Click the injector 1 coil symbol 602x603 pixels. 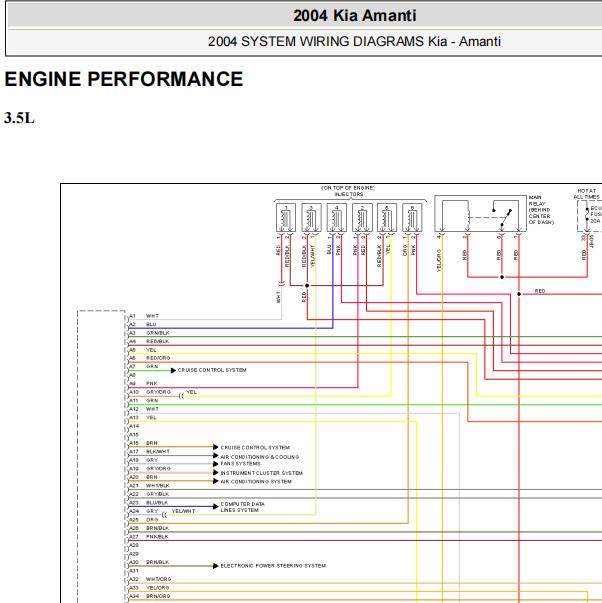[286, 218]
